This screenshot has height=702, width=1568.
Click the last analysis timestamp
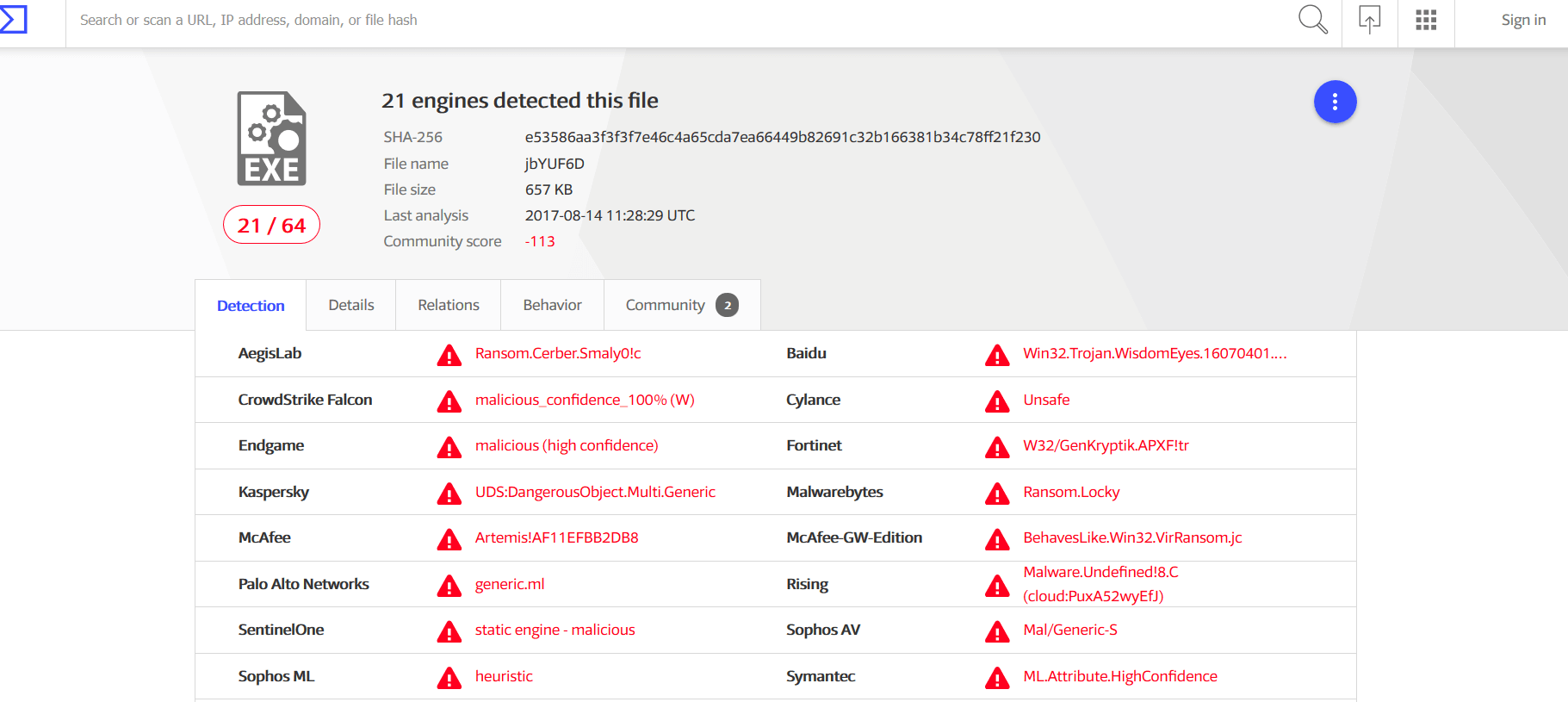(610, 215)
